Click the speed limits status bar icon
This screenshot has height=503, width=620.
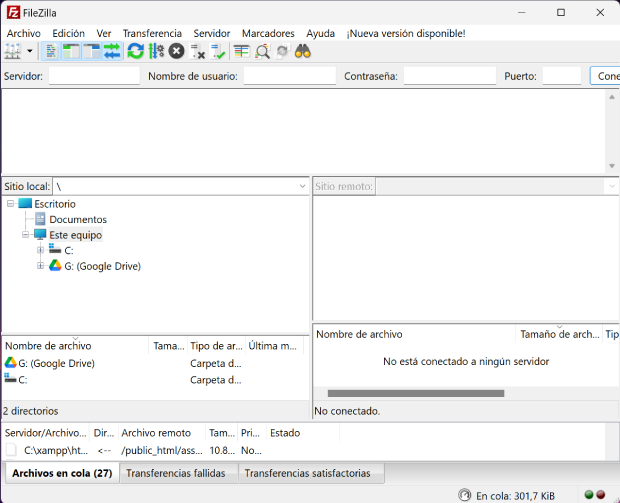[x=465, y=495]
